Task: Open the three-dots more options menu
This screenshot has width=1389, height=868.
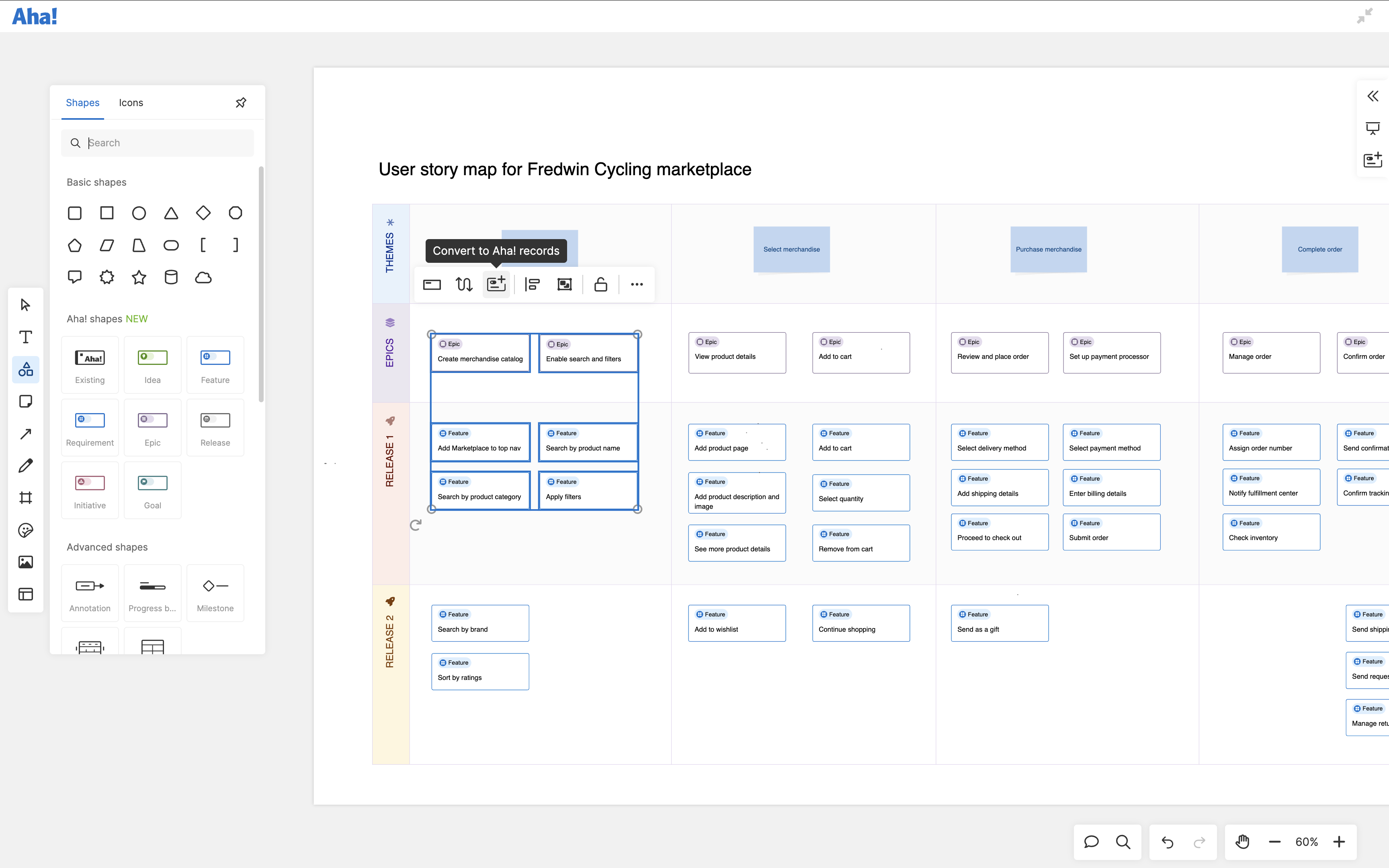Action: pos(637,284)
